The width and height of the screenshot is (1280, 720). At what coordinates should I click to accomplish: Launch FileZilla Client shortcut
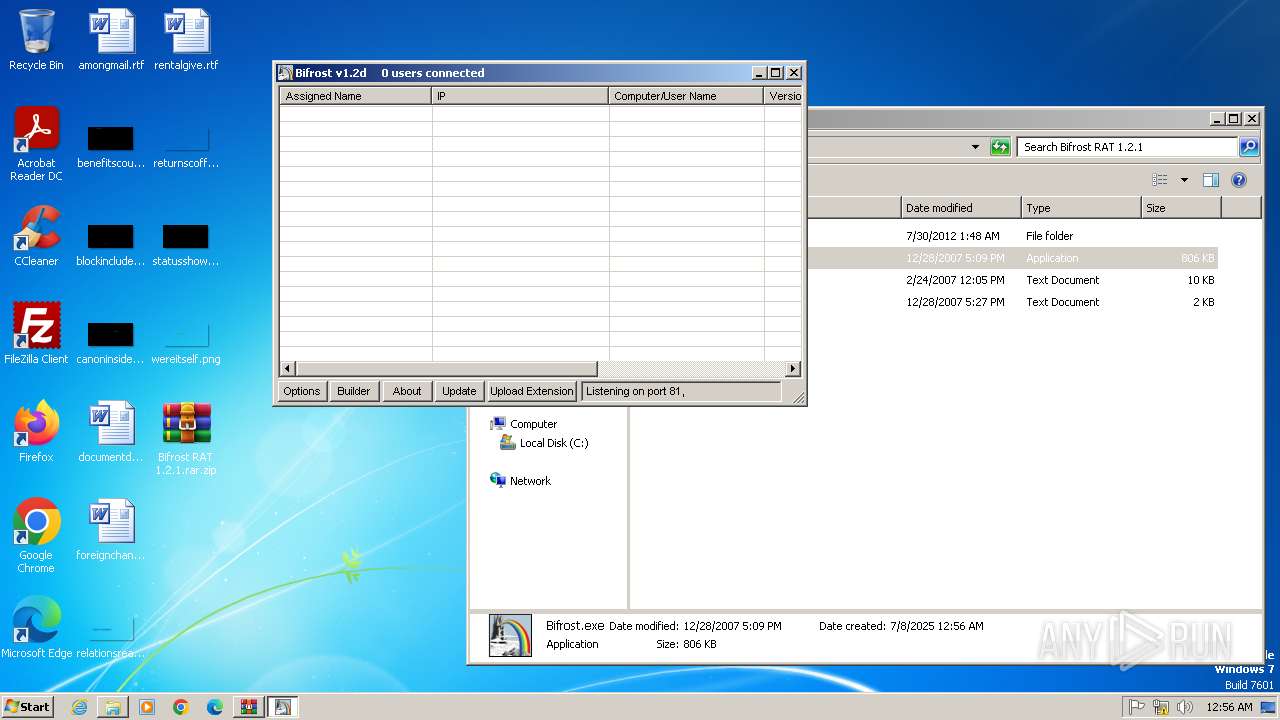[36, 334]
